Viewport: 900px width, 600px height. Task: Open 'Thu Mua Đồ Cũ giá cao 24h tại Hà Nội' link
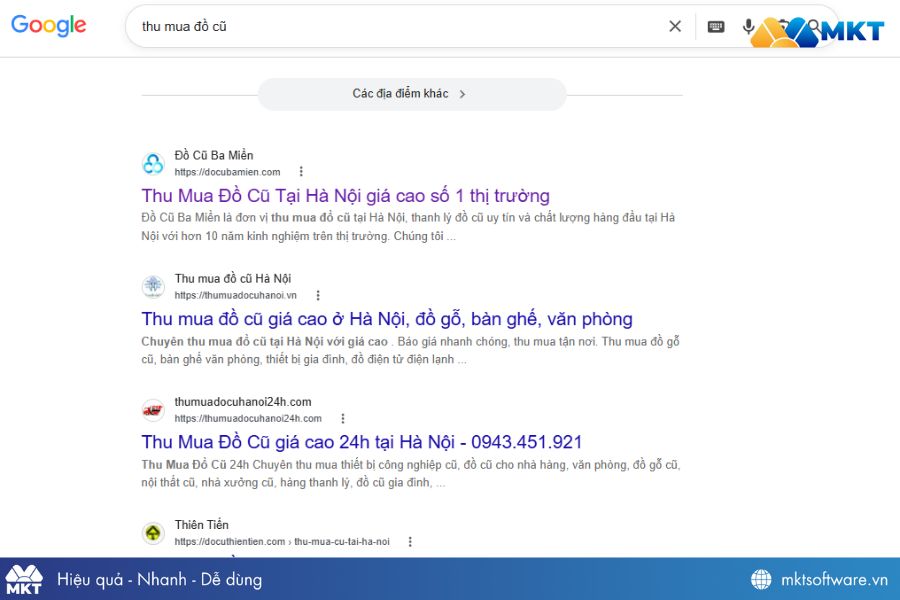(x=362, y=442)
